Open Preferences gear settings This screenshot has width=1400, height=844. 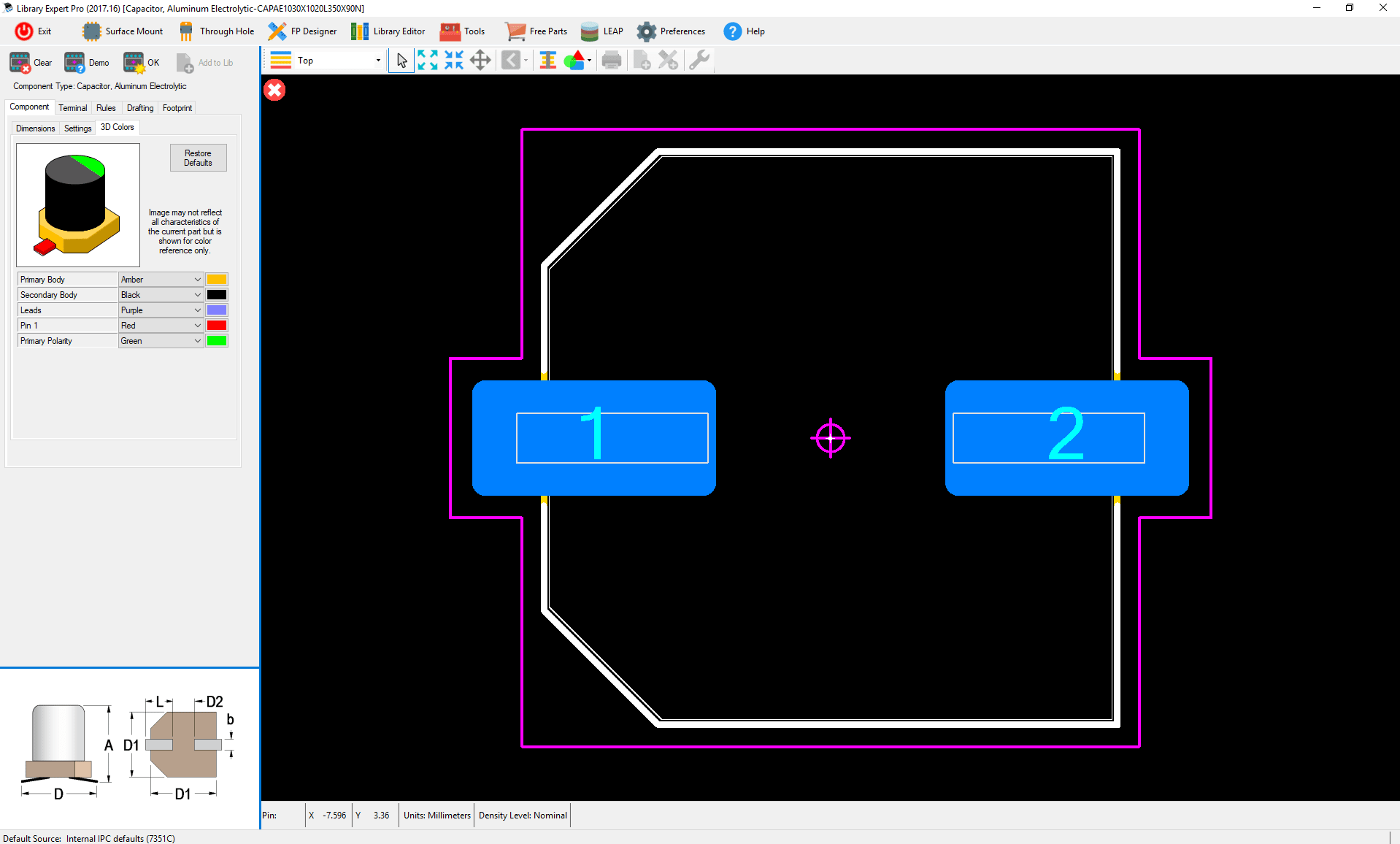(x=671, y=31)
